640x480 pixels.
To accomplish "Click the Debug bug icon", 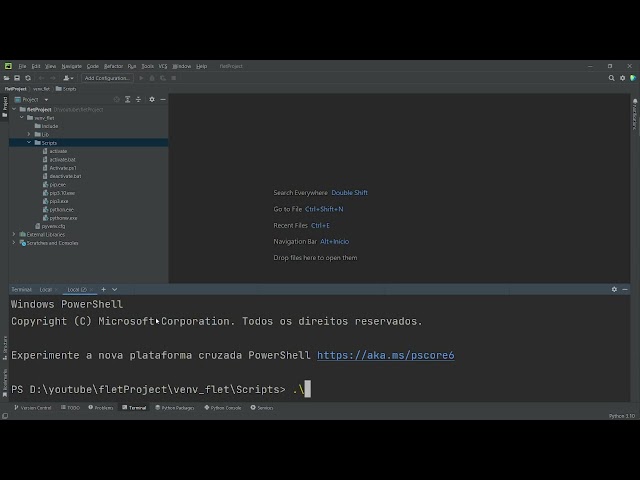I will [x=152, y=78].
